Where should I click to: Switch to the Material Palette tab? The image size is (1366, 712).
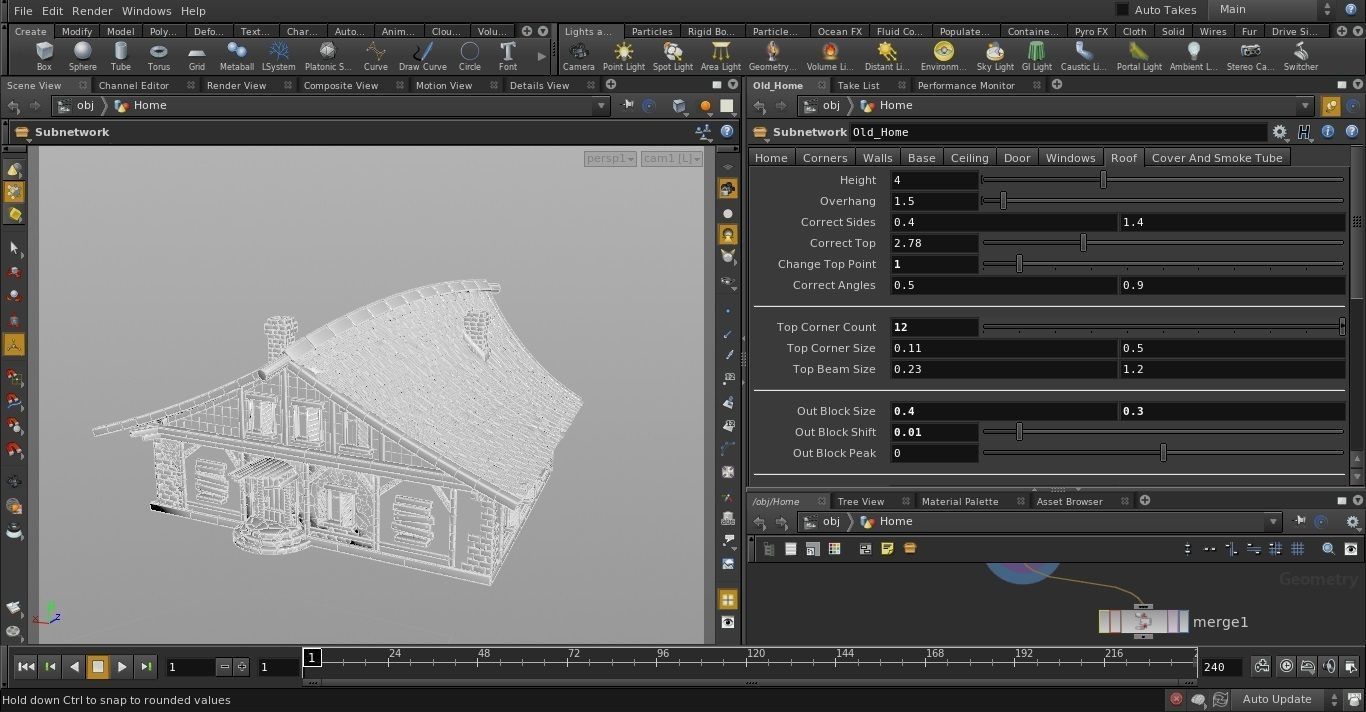click(960, 502)
